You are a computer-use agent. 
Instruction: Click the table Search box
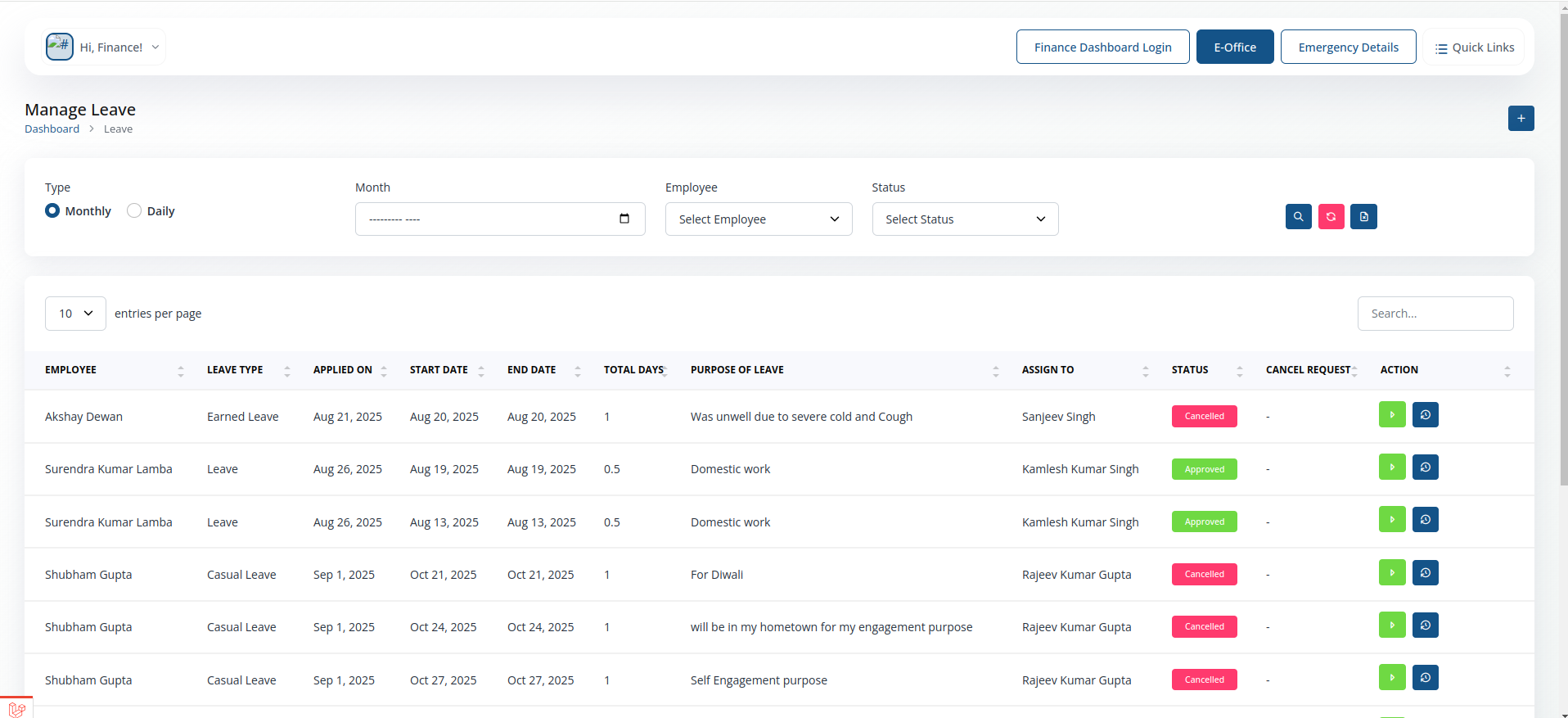[x=1435, y=314]
